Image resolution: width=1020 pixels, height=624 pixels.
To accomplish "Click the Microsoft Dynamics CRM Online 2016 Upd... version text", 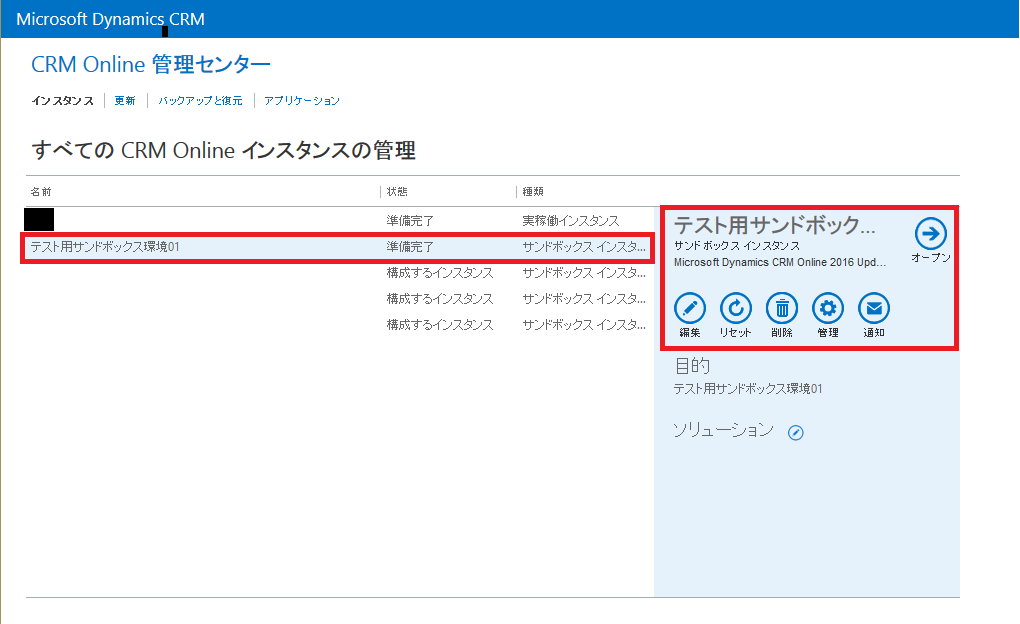I will pyautogui.click(x=780, y=262).
